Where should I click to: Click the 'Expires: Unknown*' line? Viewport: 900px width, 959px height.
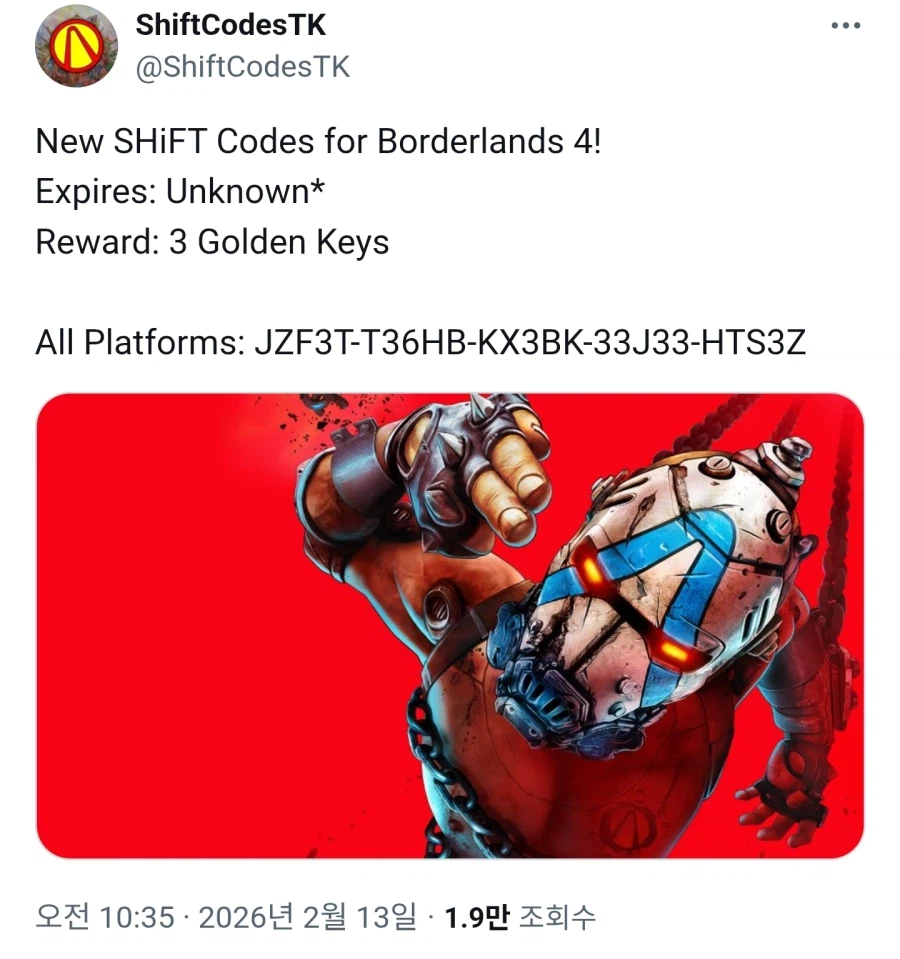pyautogui.click(x=180, y=192)
